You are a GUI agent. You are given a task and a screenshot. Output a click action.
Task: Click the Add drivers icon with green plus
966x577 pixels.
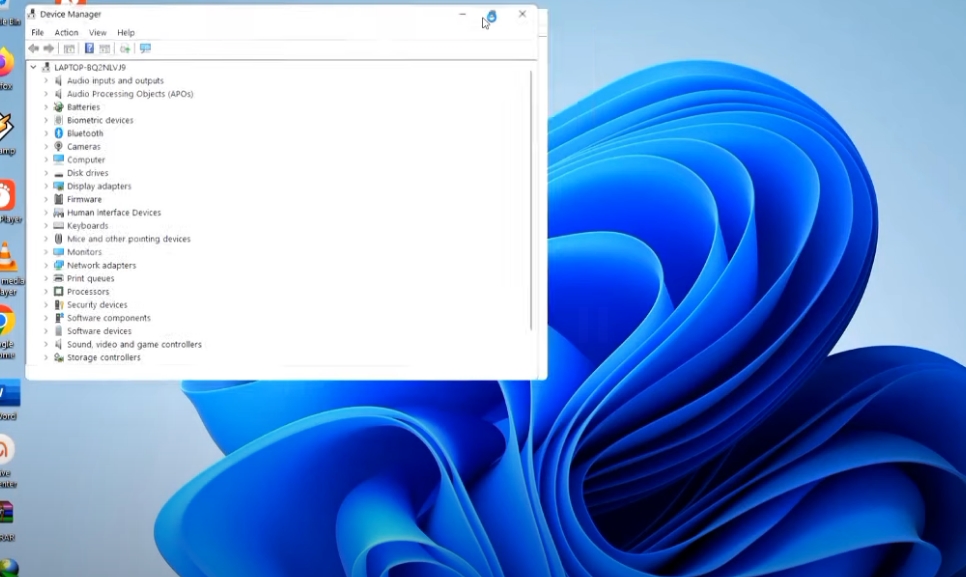pos(125,49)
